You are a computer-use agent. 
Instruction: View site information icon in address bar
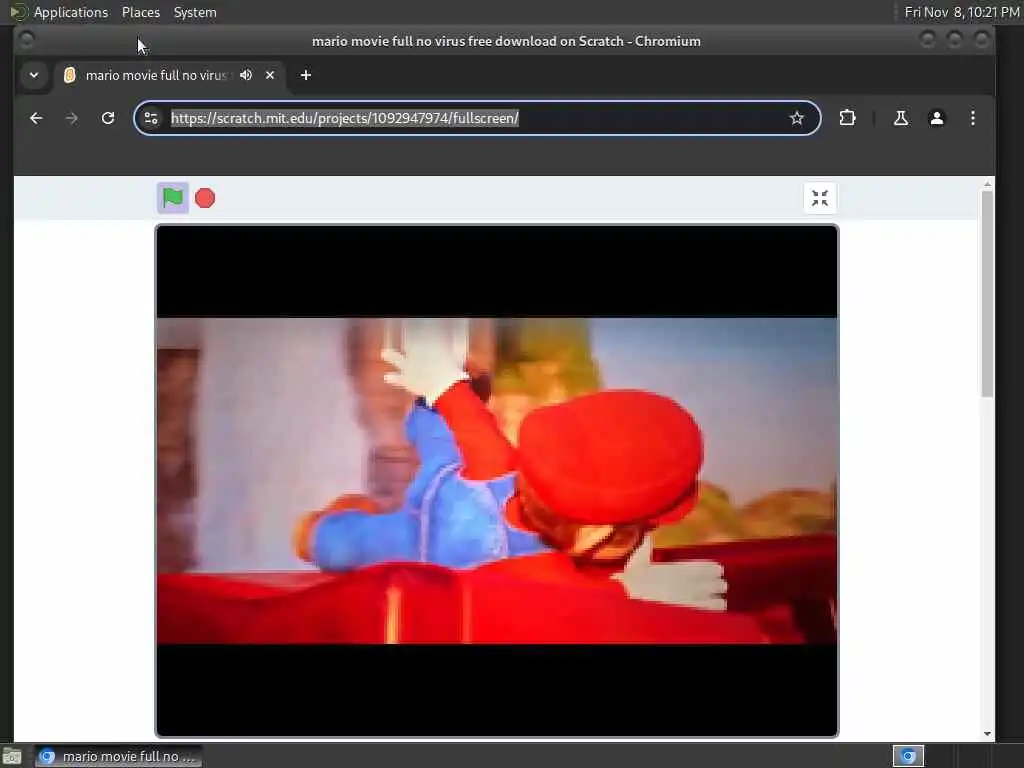(x=151, y=118)
